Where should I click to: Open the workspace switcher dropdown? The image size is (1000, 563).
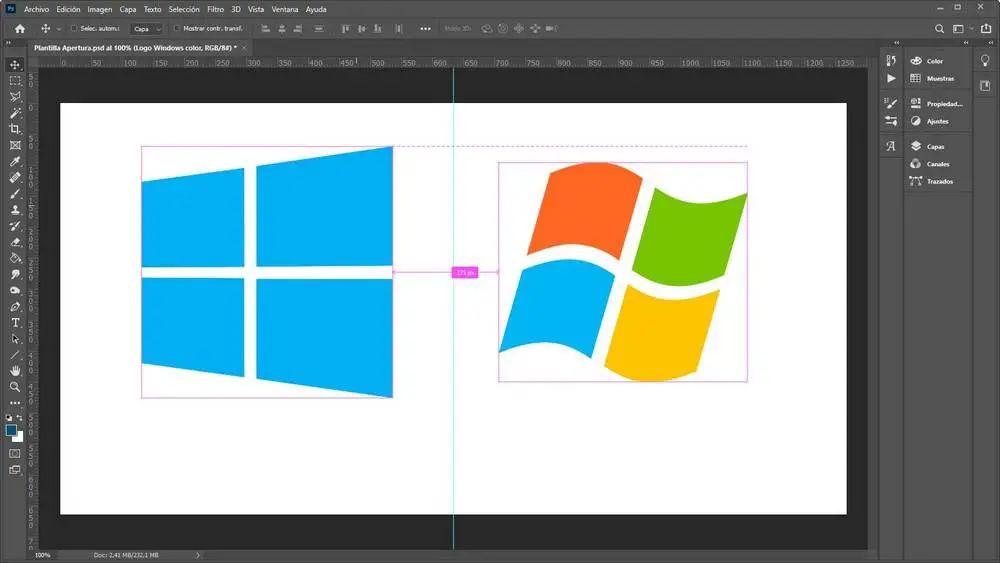click(962, 29)
